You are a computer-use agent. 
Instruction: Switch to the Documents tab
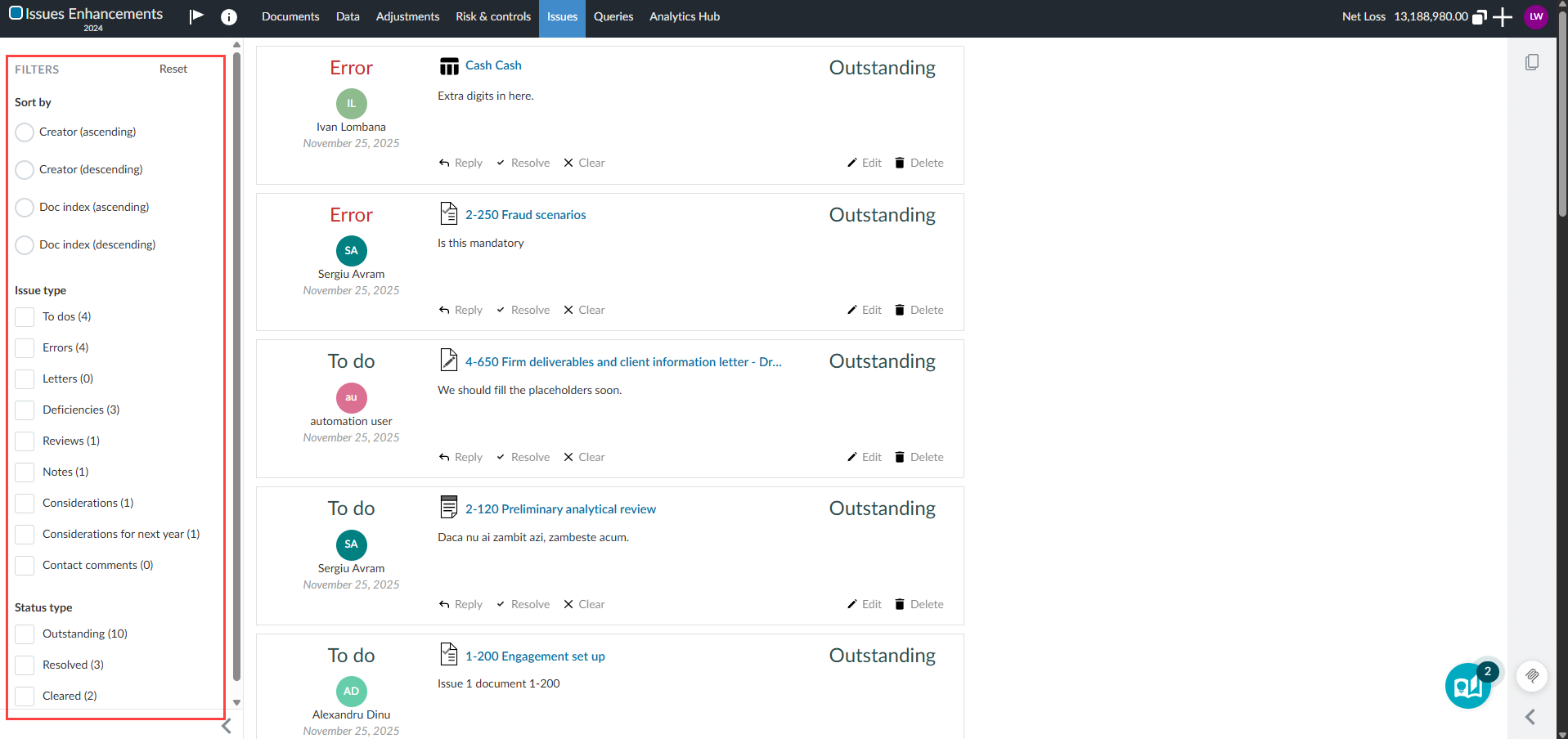[x=290, y=16]
